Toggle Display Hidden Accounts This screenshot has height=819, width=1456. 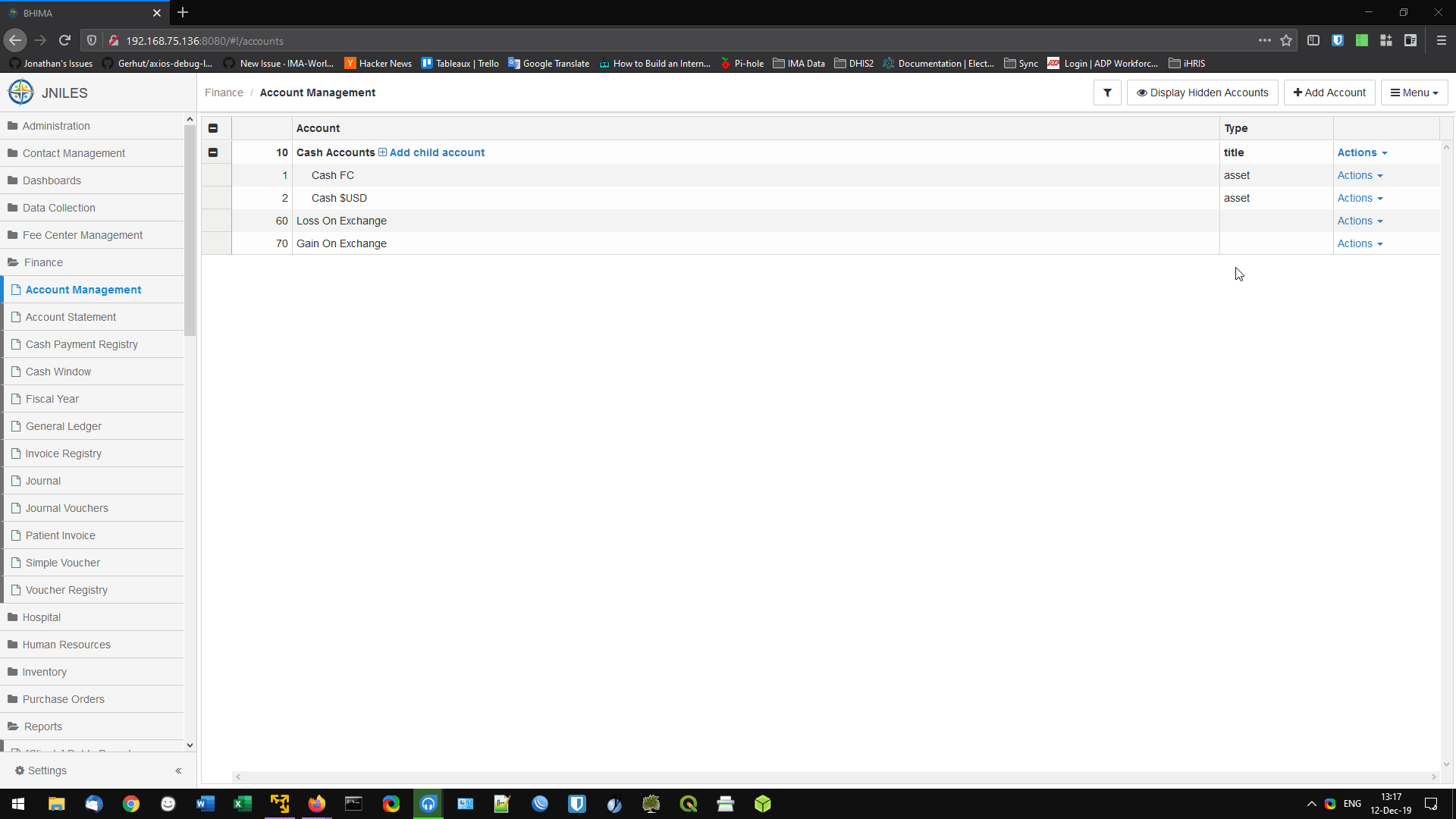[x=1202, y=92]
